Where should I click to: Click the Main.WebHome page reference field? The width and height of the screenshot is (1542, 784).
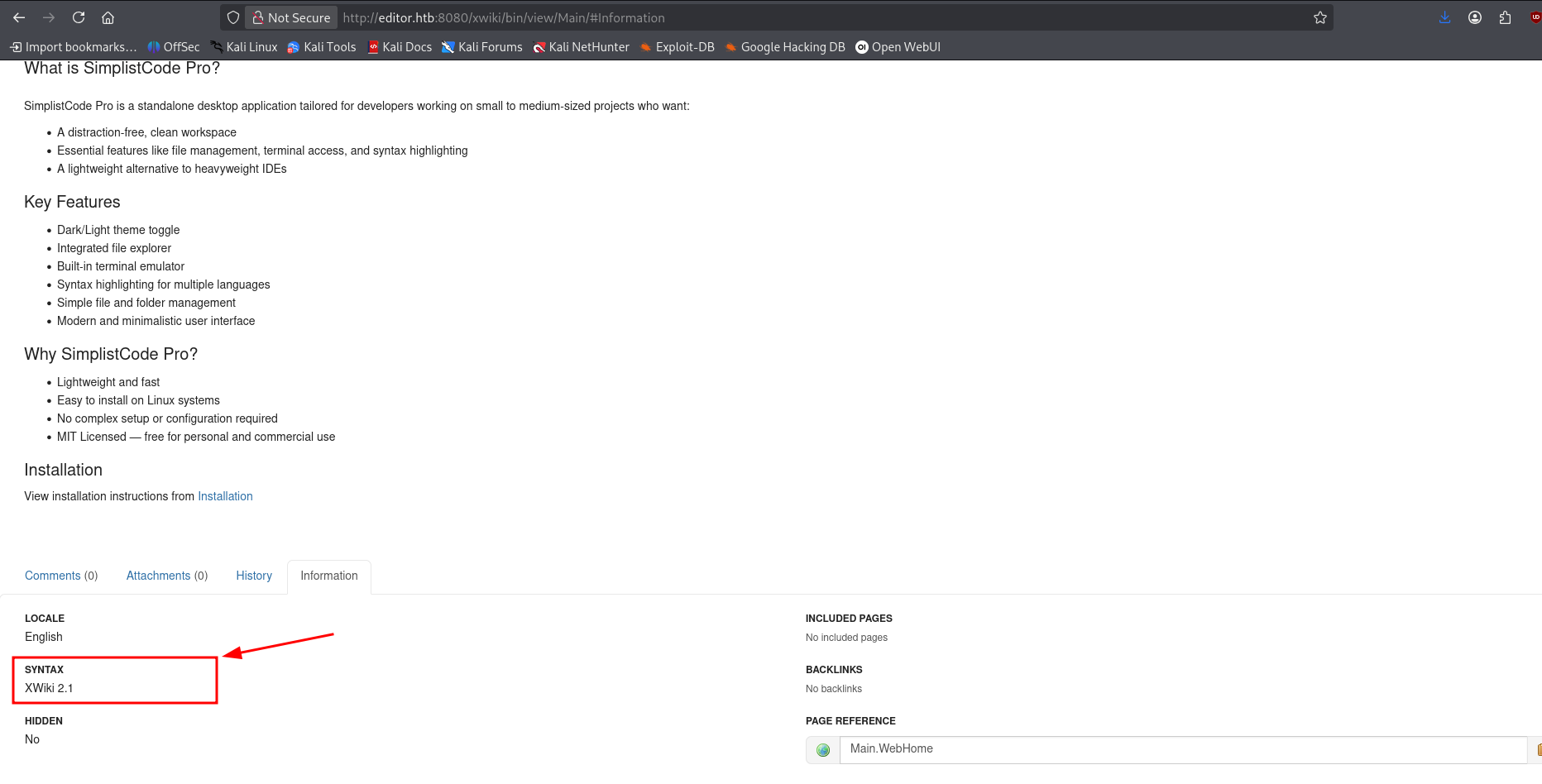[1183, 749]
